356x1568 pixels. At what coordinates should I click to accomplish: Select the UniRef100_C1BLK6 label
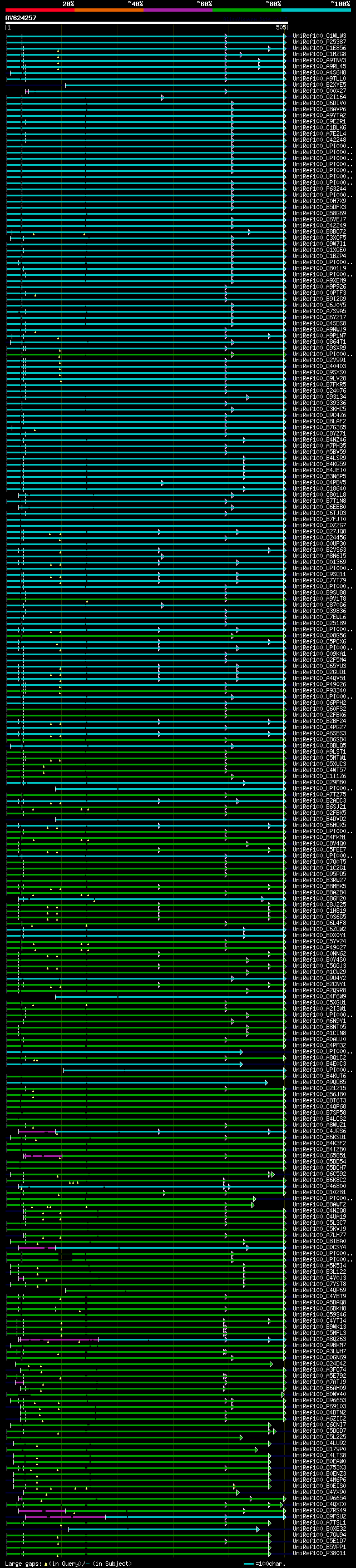pos(319,128)
